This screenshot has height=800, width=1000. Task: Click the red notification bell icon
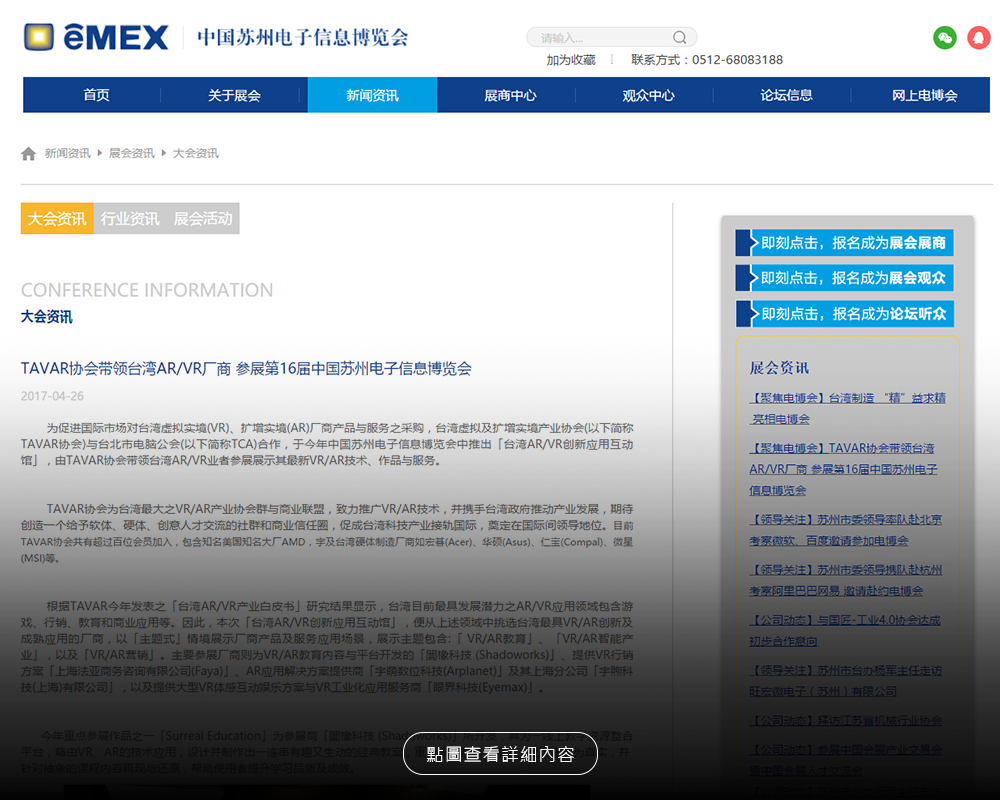coord(978,38)
